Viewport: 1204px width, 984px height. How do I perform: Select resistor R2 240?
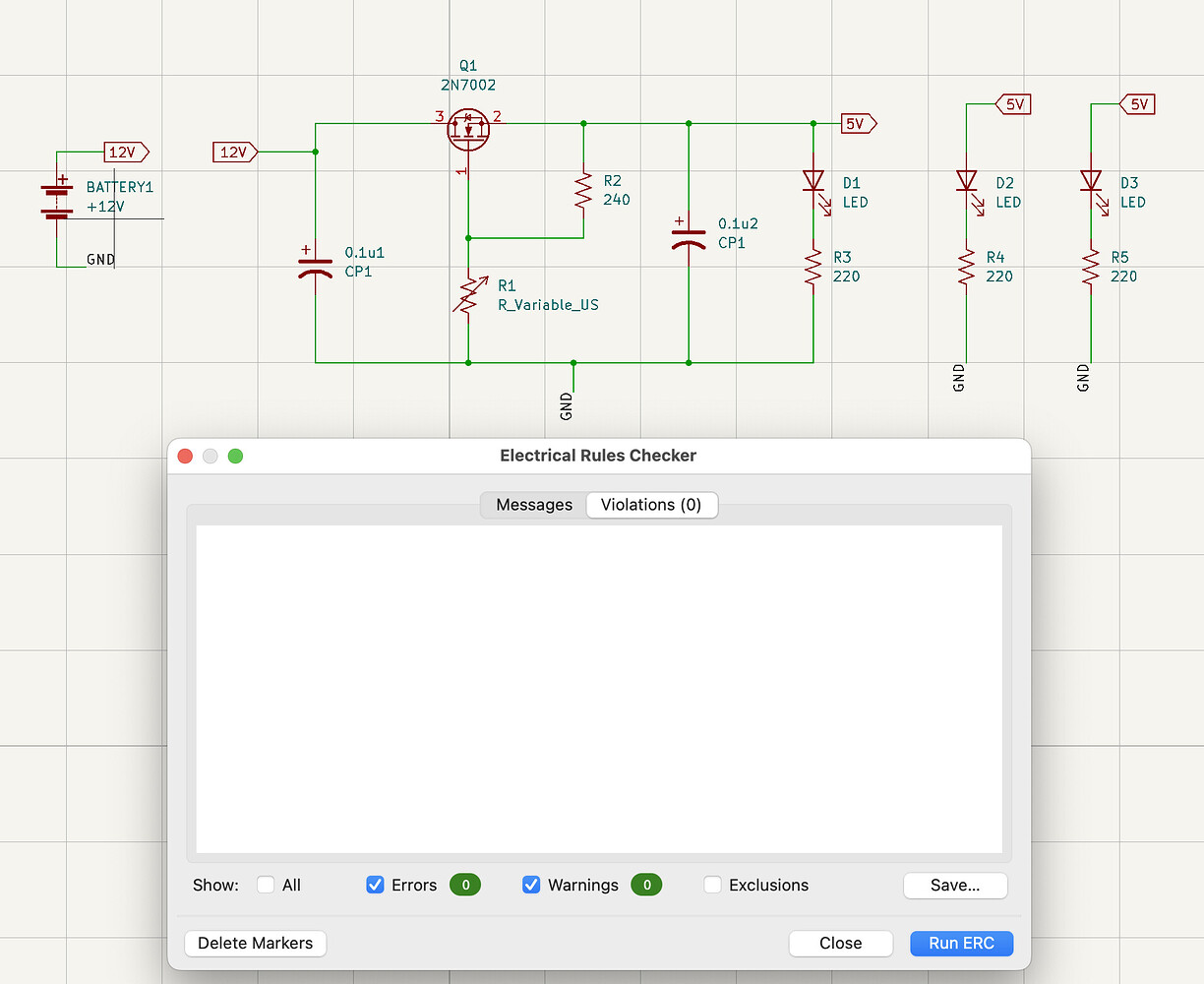coord(582,192)
